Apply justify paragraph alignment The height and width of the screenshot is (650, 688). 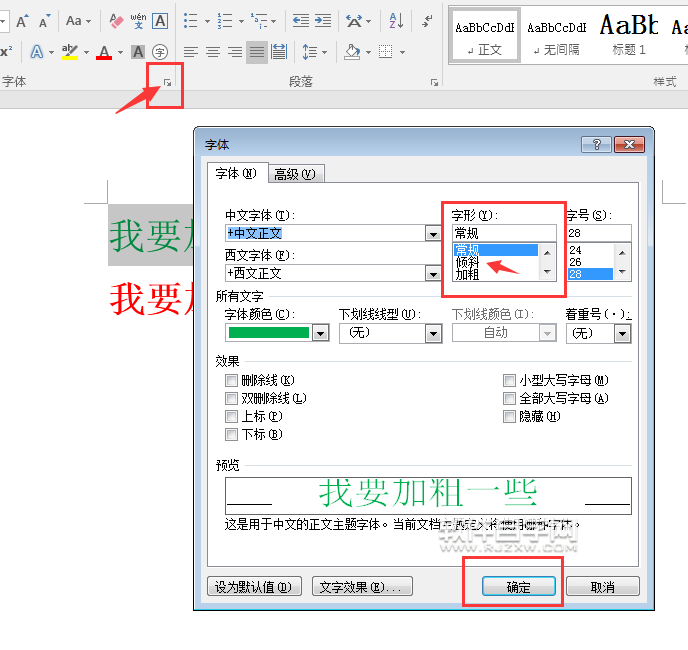point(257,52)
